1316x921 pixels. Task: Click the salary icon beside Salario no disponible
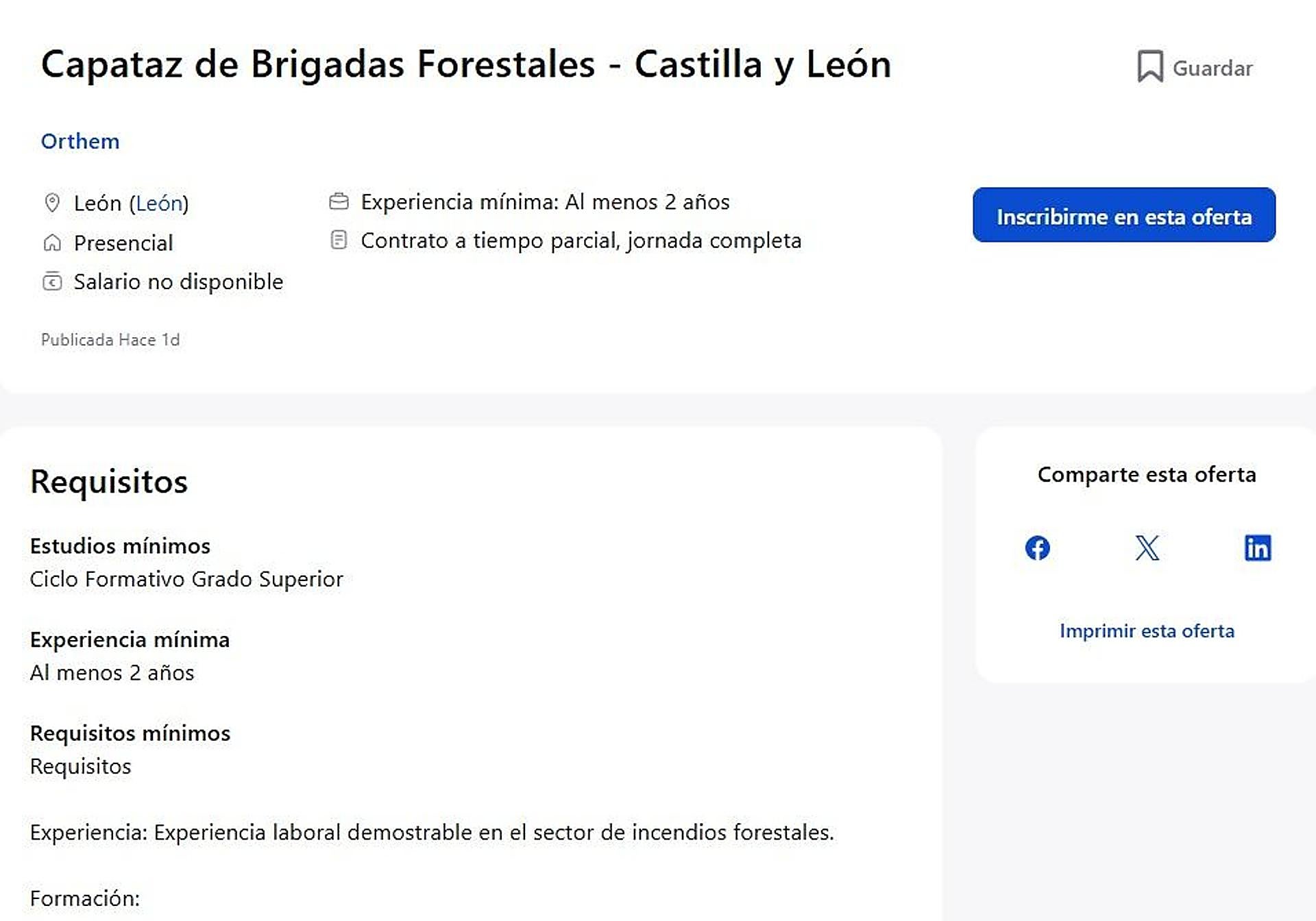pos(52,282)
